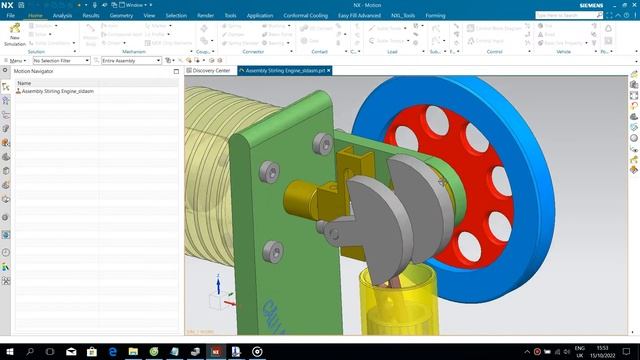
Task: Show hidden system tray icons chevron
Action: pyautogui.click(x=527, y=351)
